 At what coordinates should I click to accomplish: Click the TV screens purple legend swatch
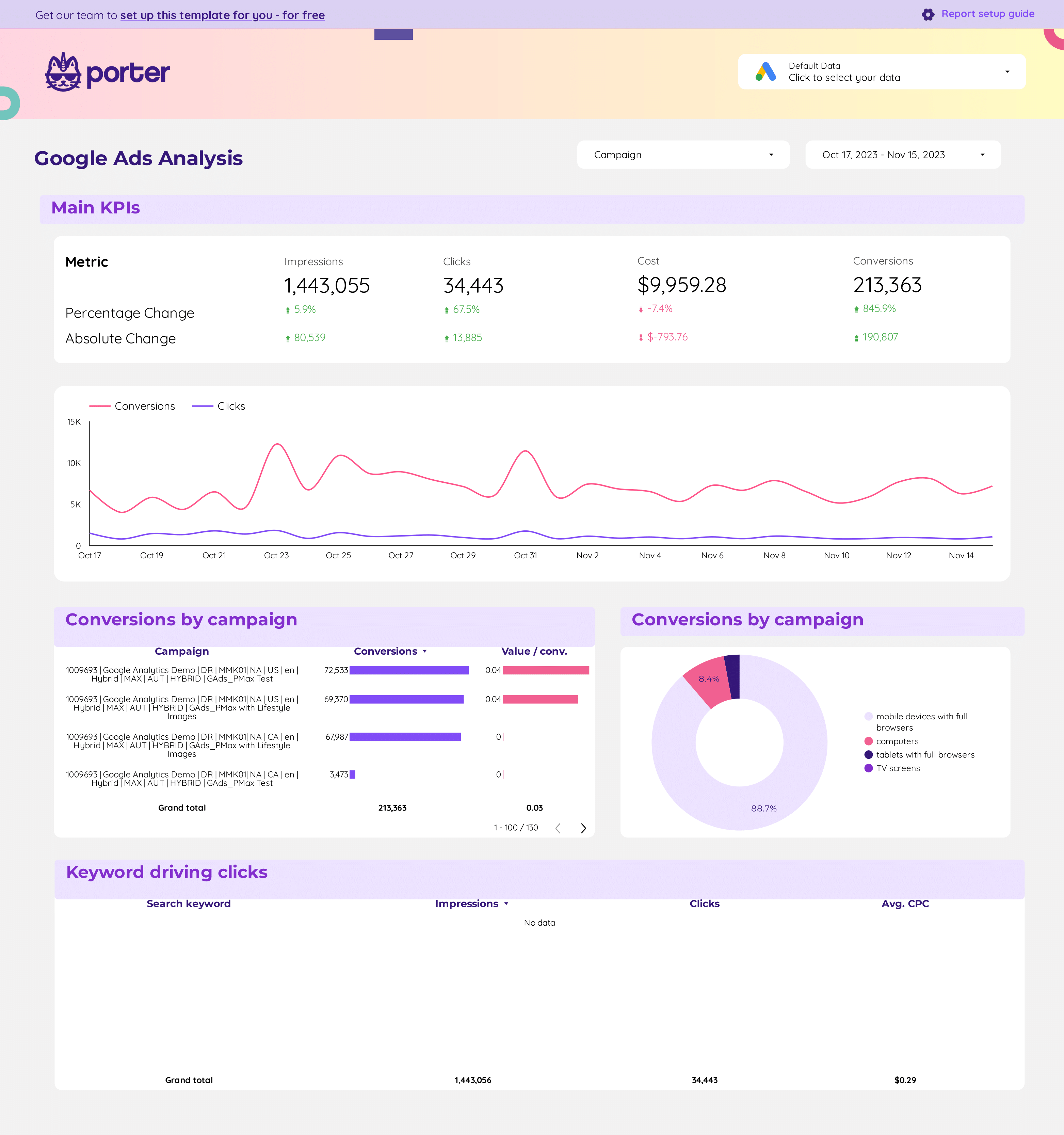tap(868, 768)
